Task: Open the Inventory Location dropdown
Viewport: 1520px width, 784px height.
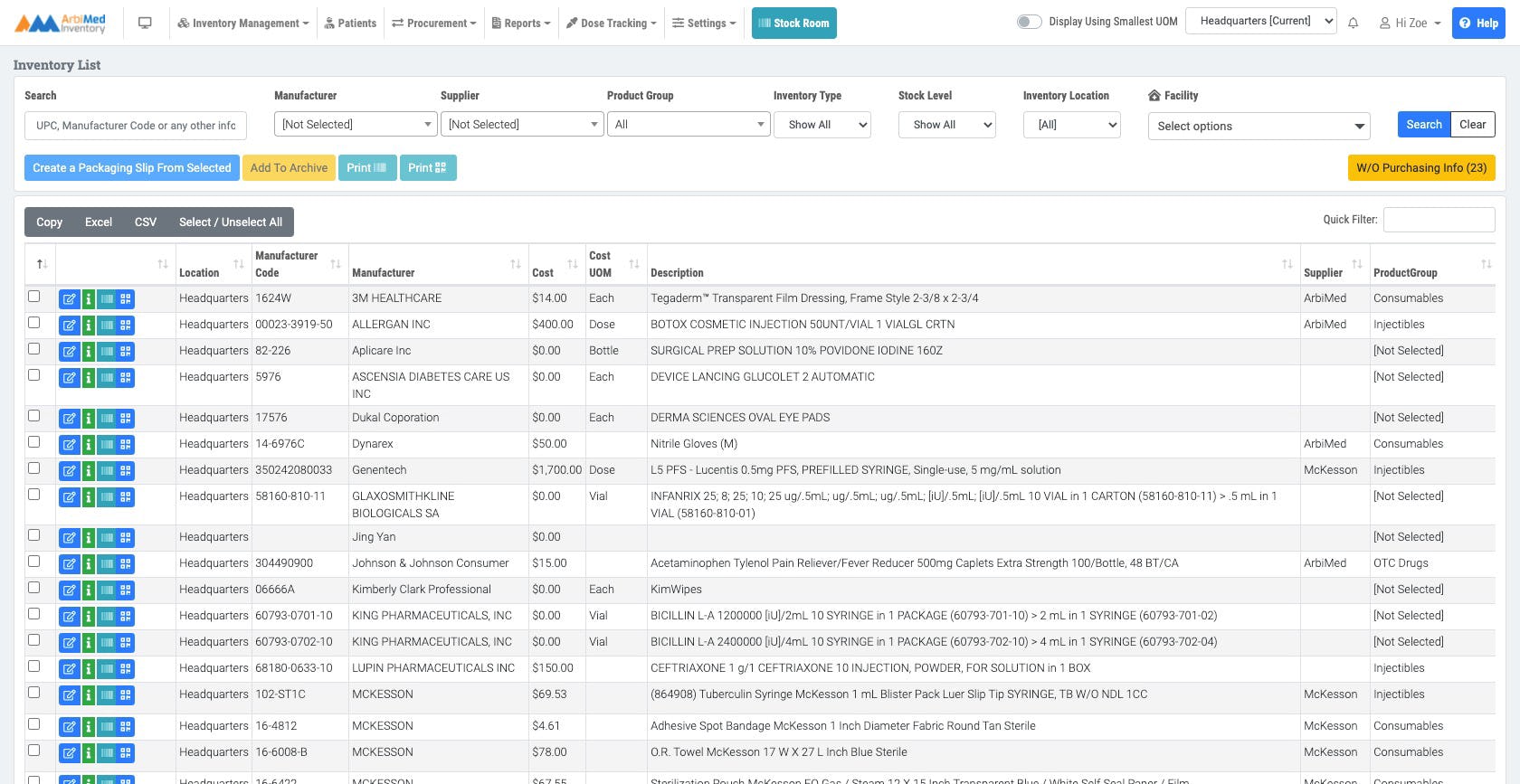Action: point(1072,125)
